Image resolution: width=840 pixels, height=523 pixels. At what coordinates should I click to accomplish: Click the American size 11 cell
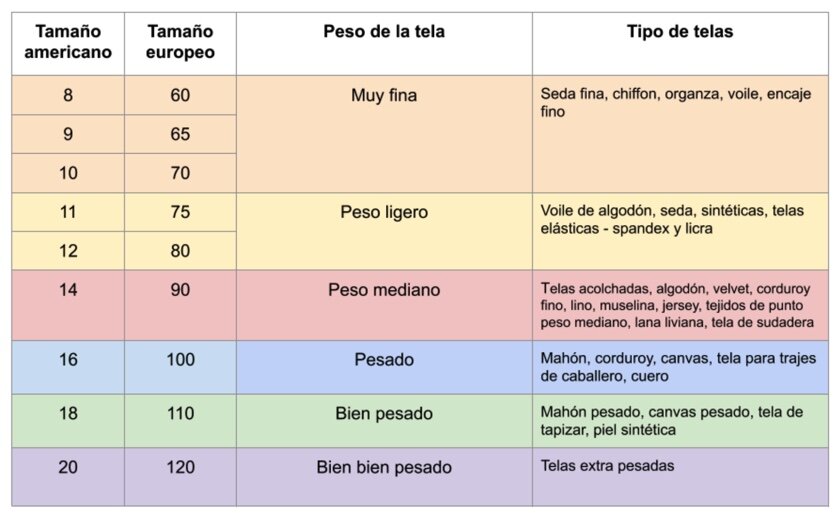[68, 212]
